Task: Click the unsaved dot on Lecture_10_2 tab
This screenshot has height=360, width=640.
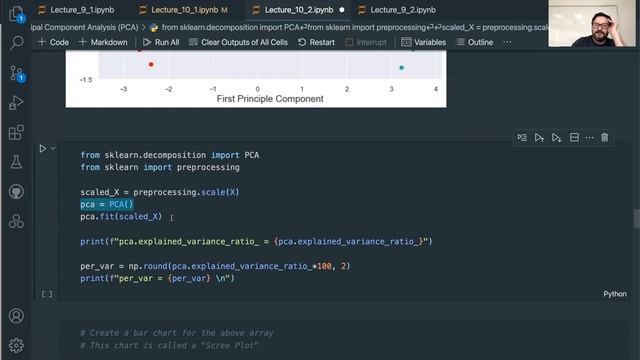Action: [342, 10]
